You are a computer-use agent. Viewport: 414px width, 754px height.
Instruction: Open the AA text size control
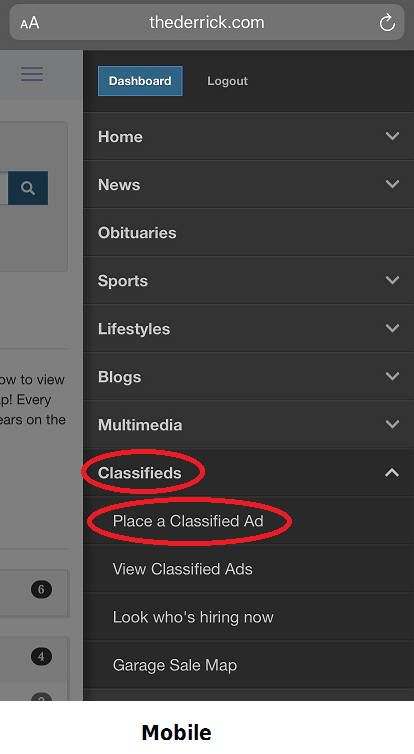tap(29, 23)
